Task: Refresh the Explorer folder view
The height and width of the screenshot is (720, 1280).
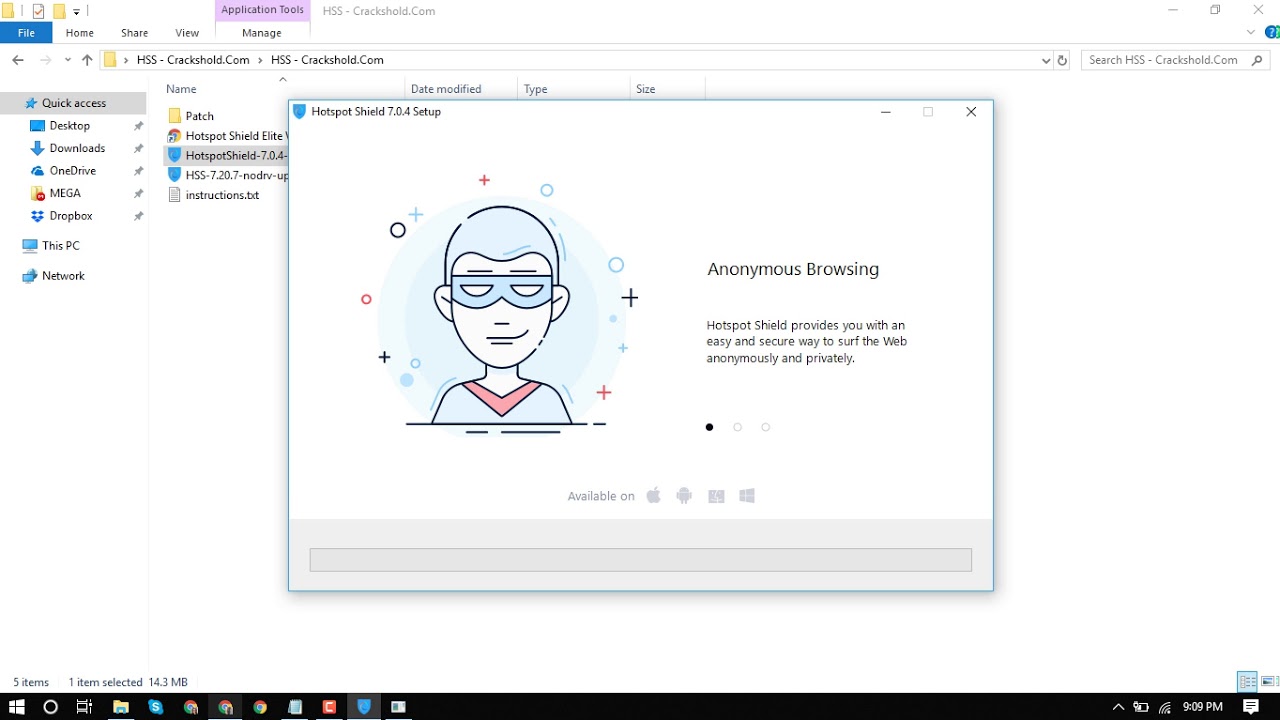Action: (1062, 60)
